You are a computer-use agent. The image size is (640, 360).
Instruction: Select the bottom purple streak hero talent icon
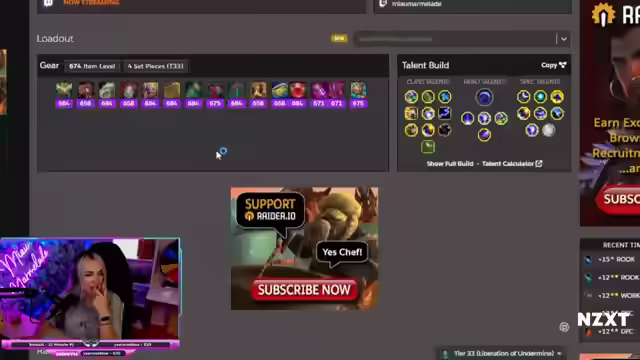click(x=484, y=135)
